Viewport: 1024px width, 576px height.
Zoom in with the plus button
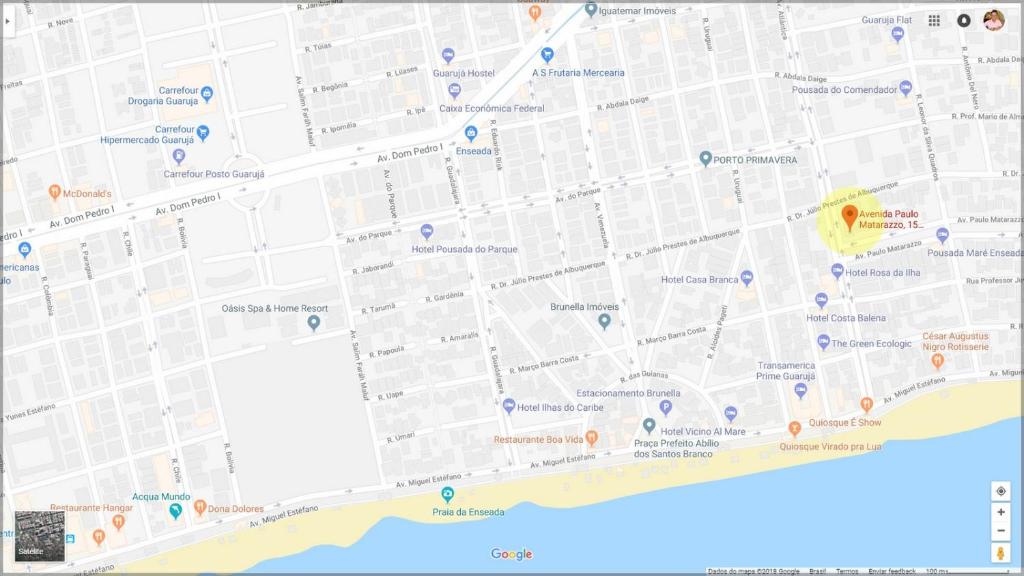[1000, 512]
